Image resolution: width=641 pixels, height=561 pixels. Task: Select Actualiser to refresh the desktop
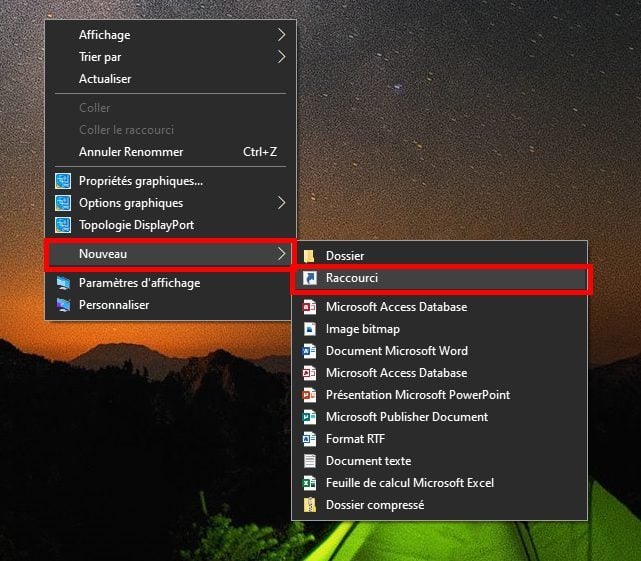105,79
